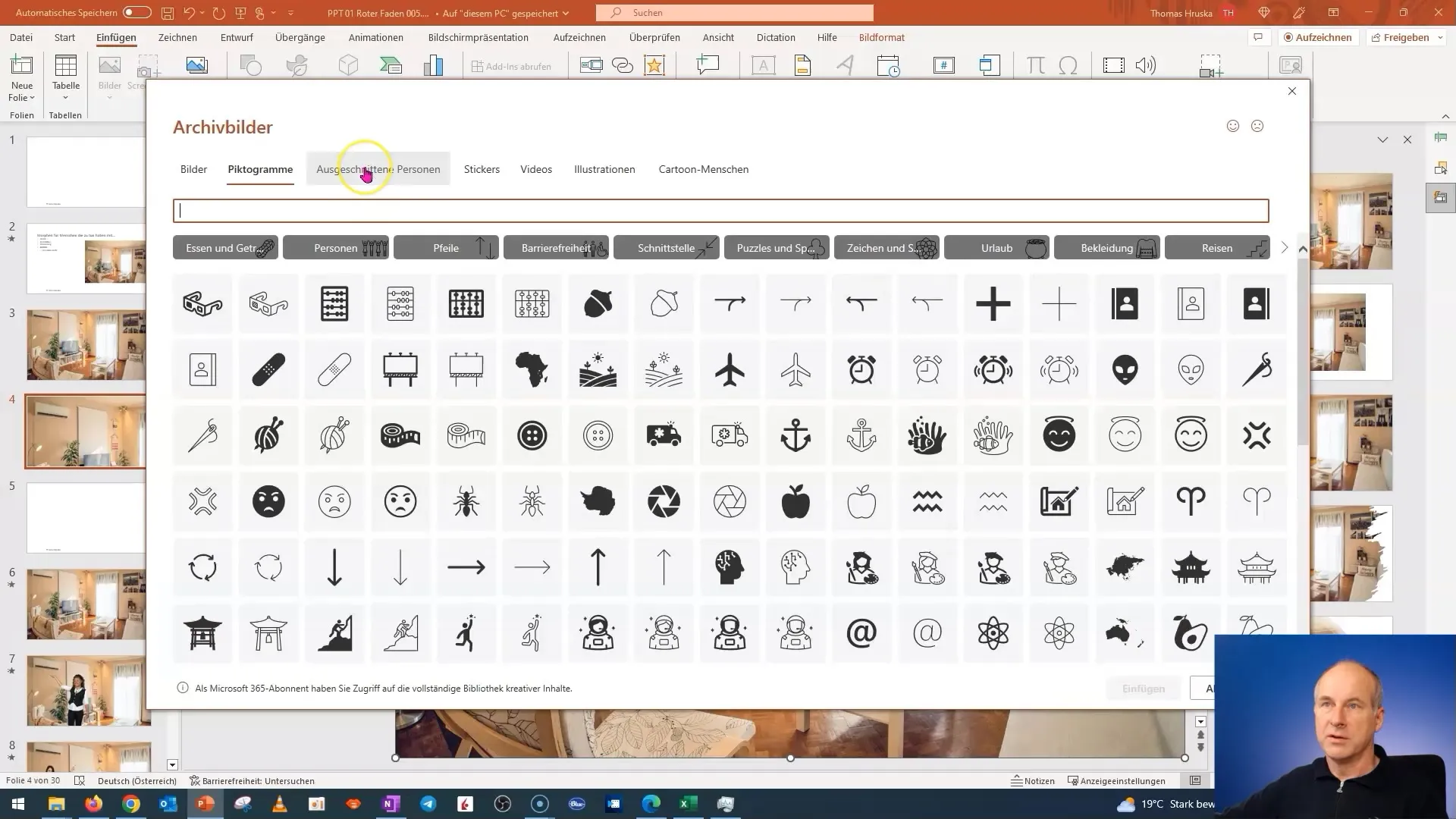Viewport: 1456px width, 819px height.
Task: Click the pictogram search input field
Action: [x=720, y=211]
